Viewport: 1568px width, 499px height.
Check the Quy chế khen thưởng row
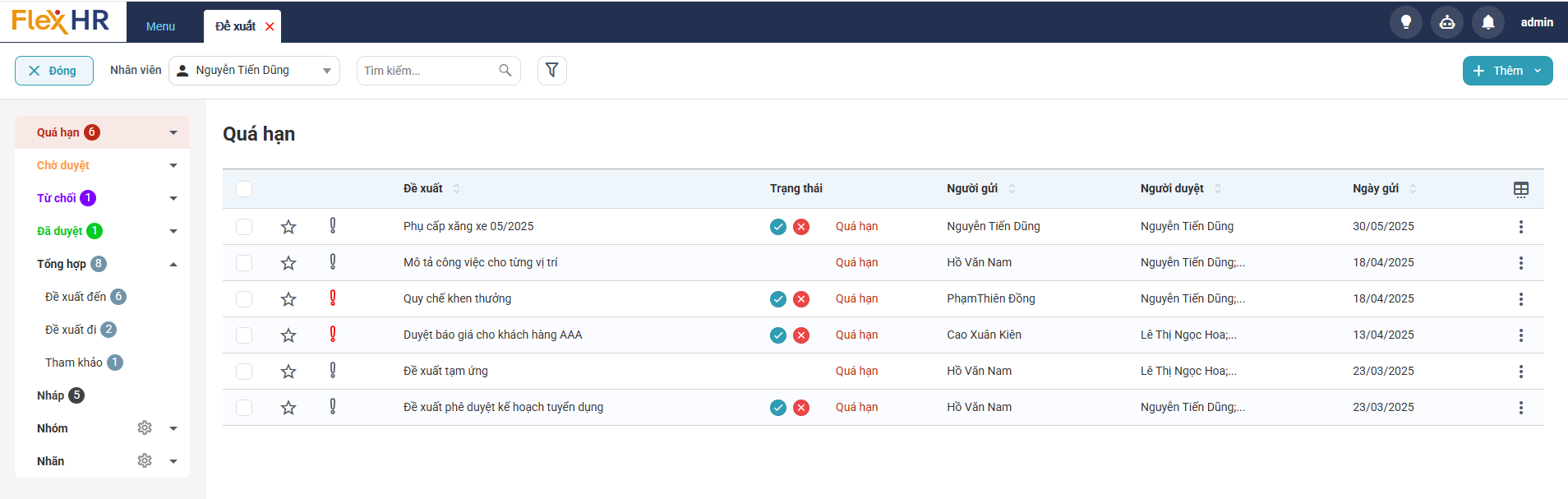pyautogui.click(x=244, y=299)
